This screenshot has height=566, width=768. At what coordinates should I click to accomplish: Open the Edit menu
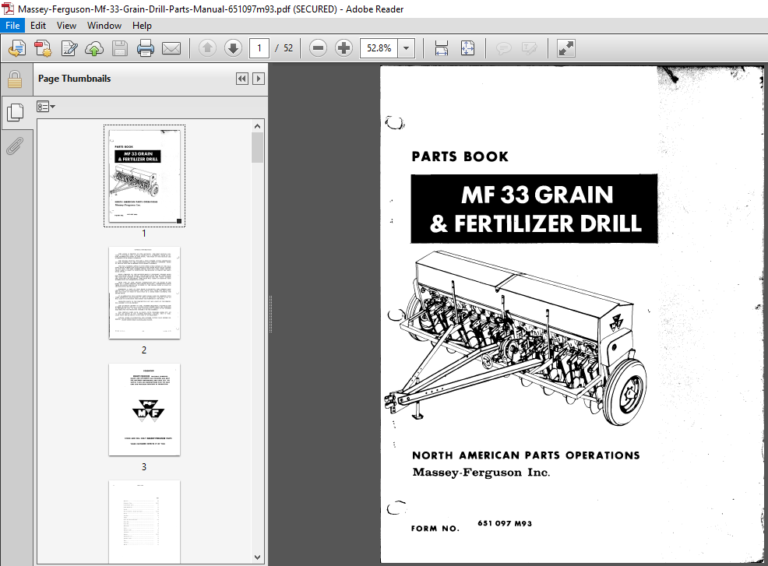coord(38,25)
